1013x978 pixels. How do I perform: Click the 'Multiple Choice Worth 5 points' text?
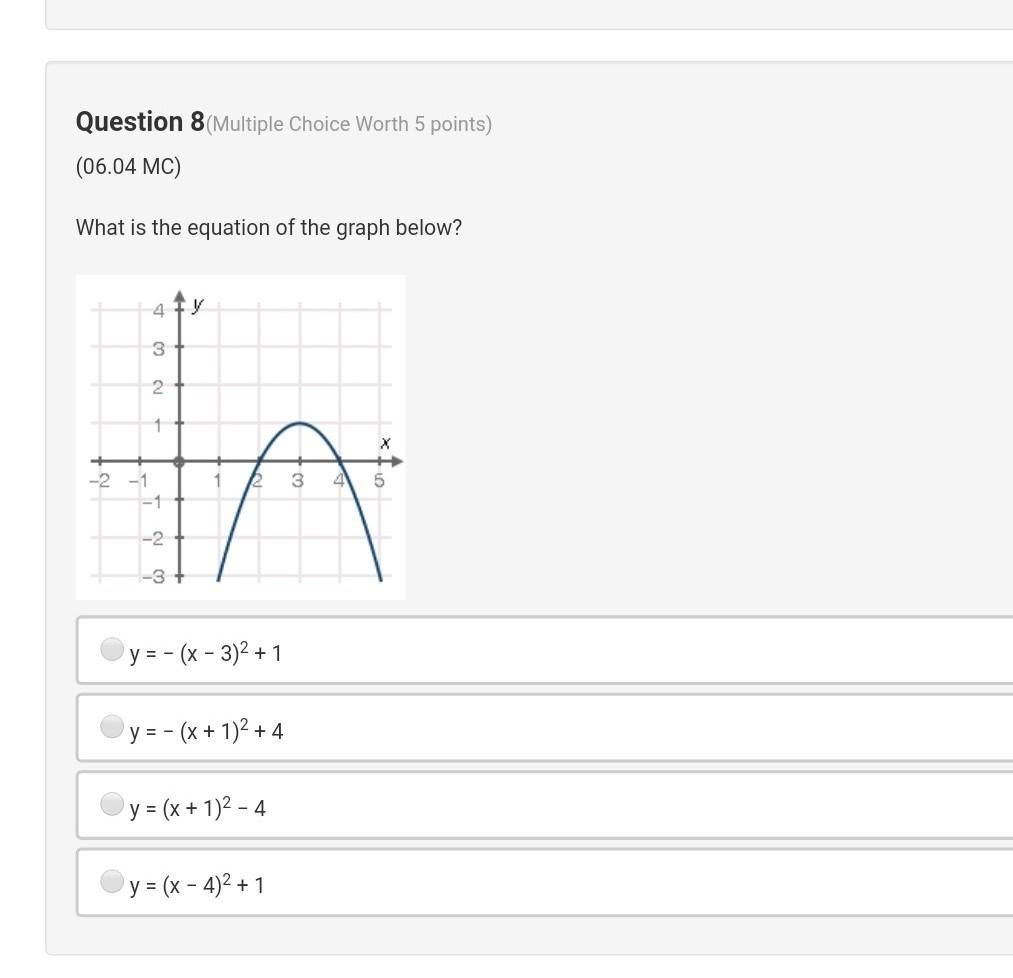pyautogui.click(x=349, y=124)
